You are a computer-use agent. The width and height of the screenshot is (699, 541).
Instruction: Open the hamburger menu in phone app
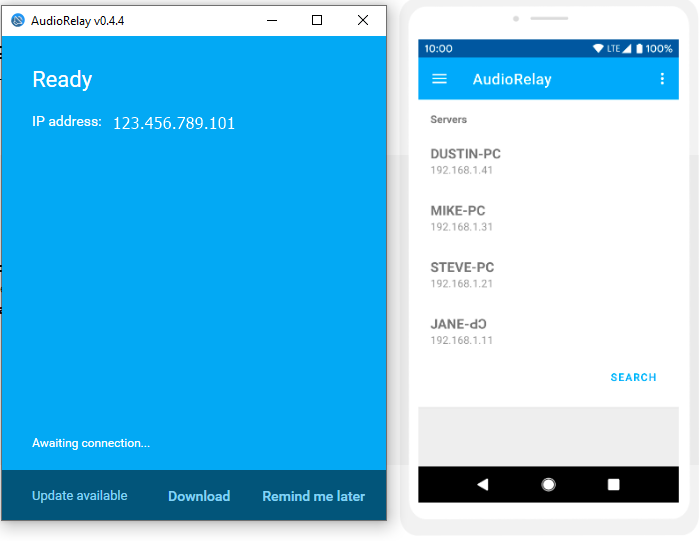point(439,79)
